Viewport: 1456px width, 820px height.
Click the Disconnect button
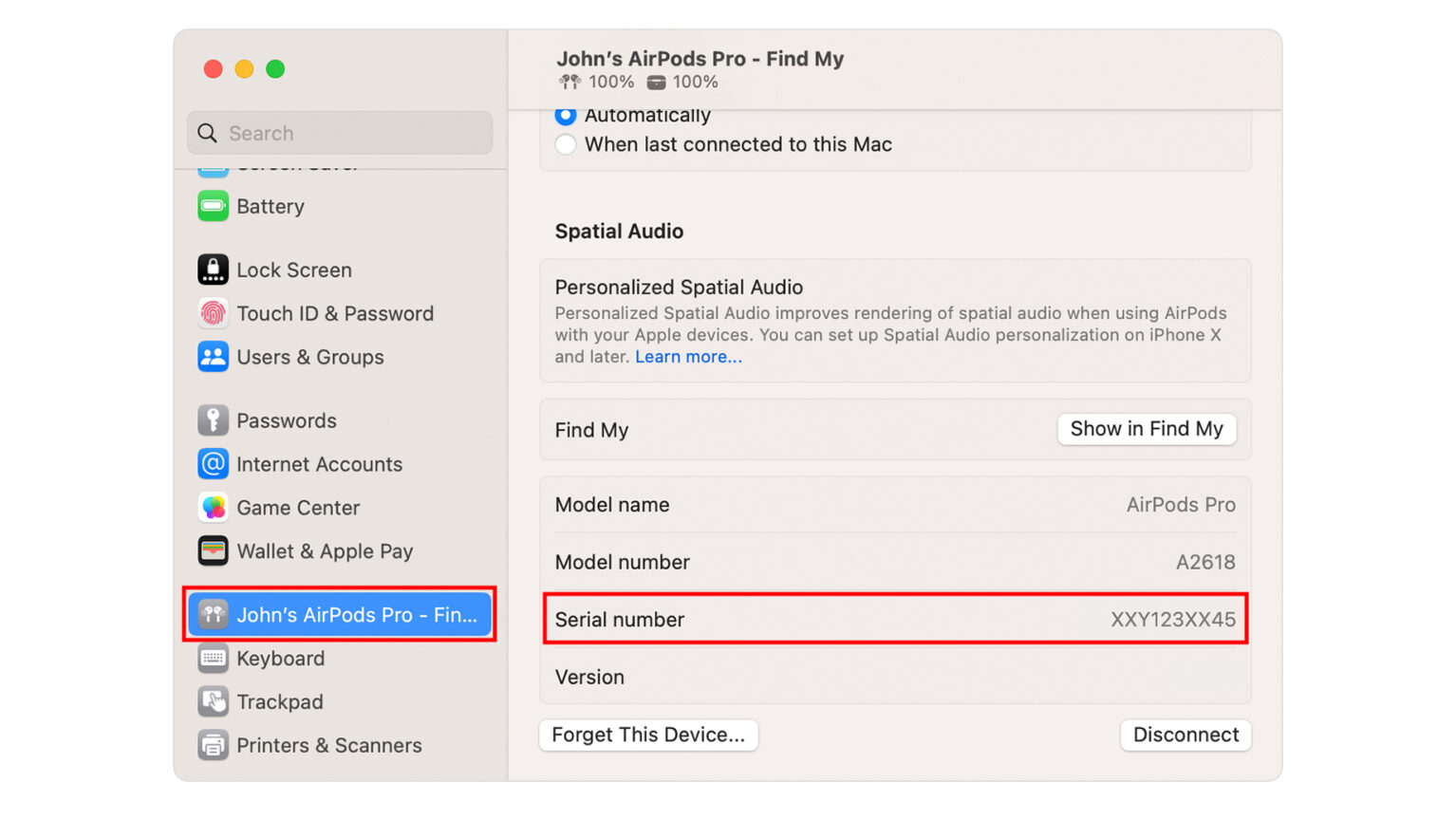[x=1185, y=735]
